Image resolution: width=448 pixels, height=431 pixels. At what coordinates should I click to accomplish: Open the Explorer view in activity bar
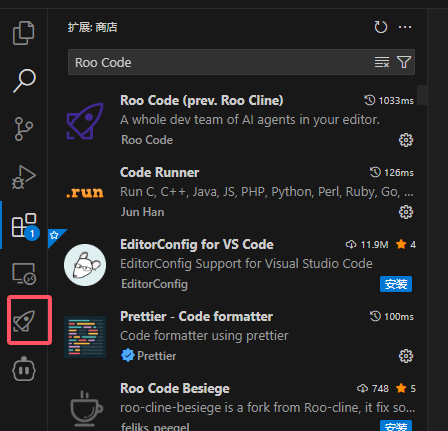pos(23,33)
